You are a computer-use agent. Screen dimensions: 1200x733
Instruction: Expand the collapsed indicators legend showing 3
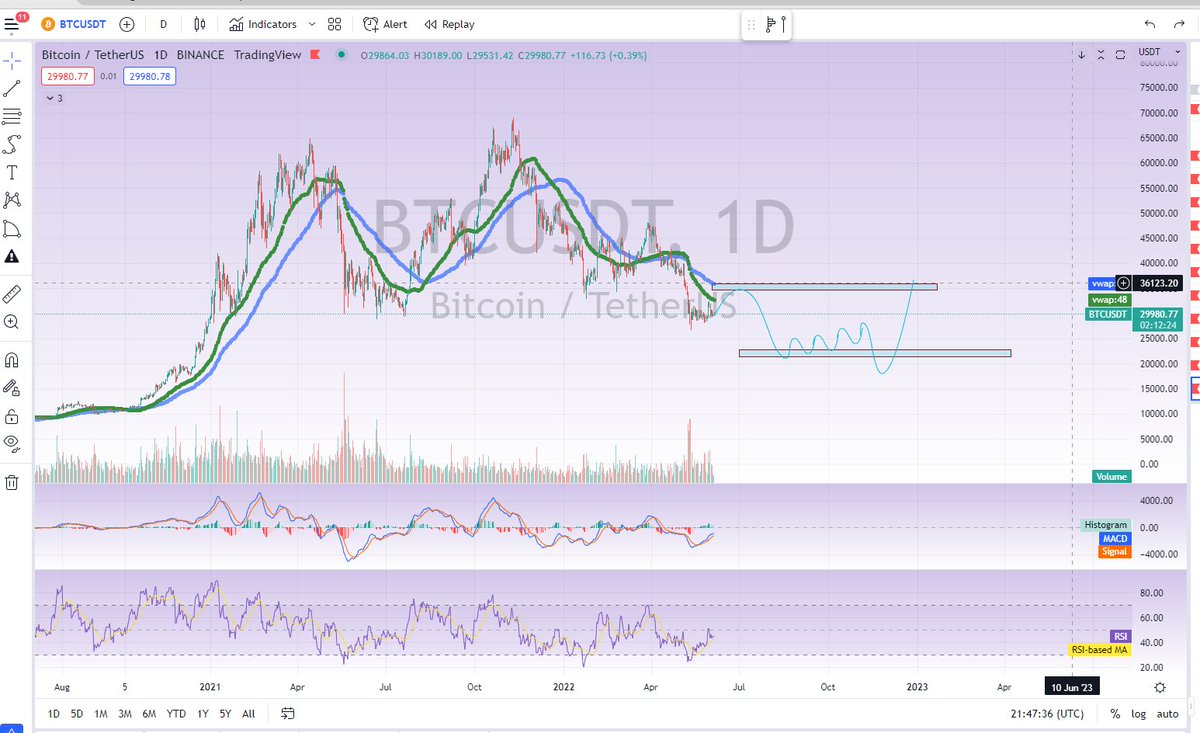(54, 98)
